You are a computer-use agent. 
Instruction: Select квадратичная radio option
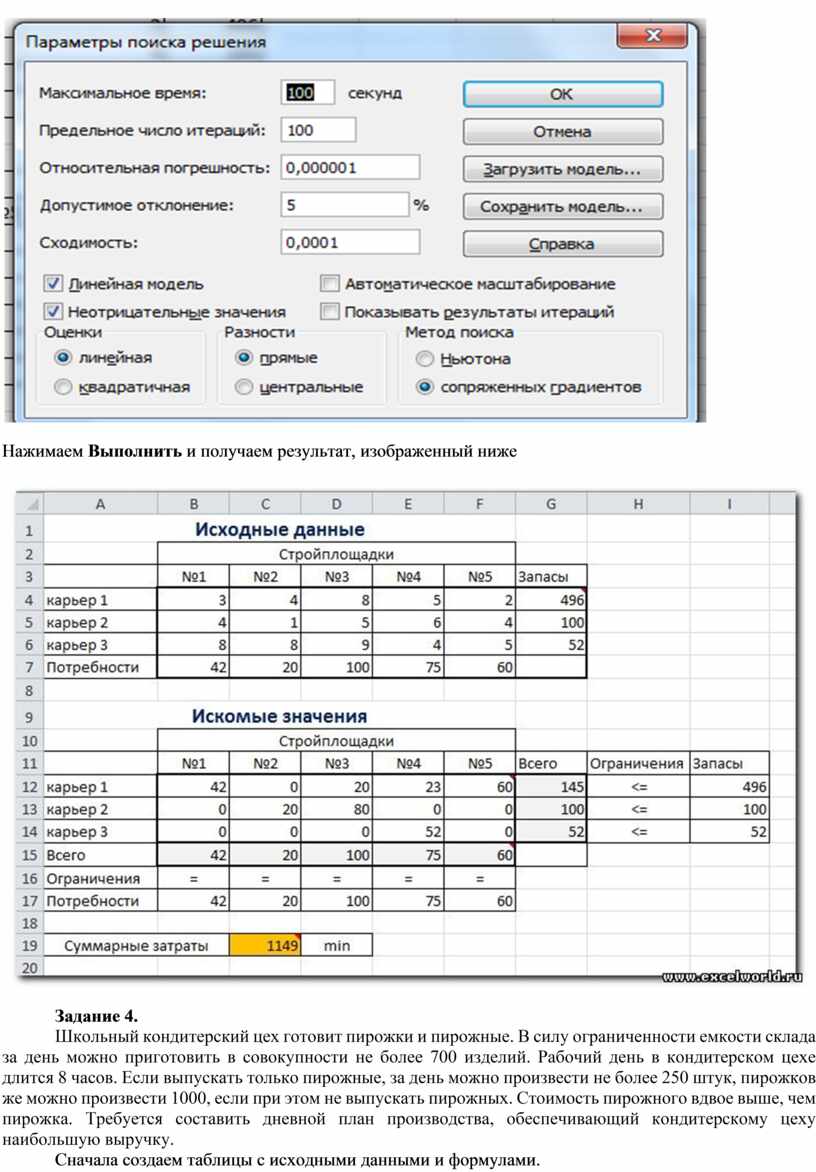tap(63, 387)
